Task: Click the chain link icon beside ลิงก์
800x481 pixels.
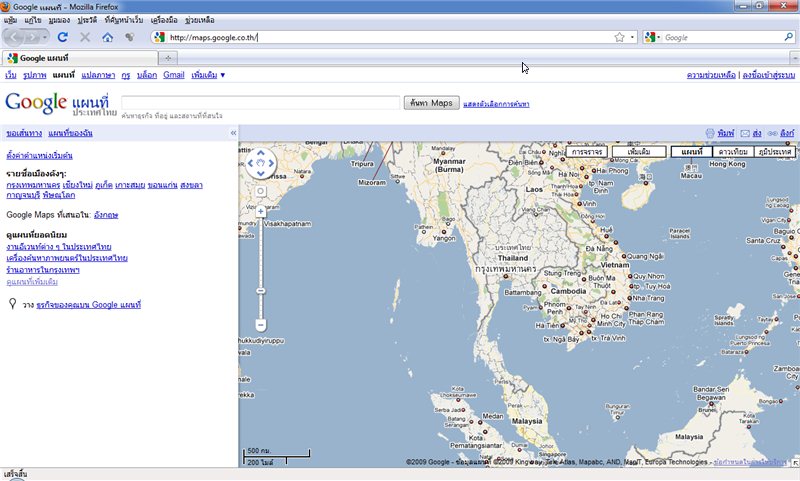Action: 772,133
